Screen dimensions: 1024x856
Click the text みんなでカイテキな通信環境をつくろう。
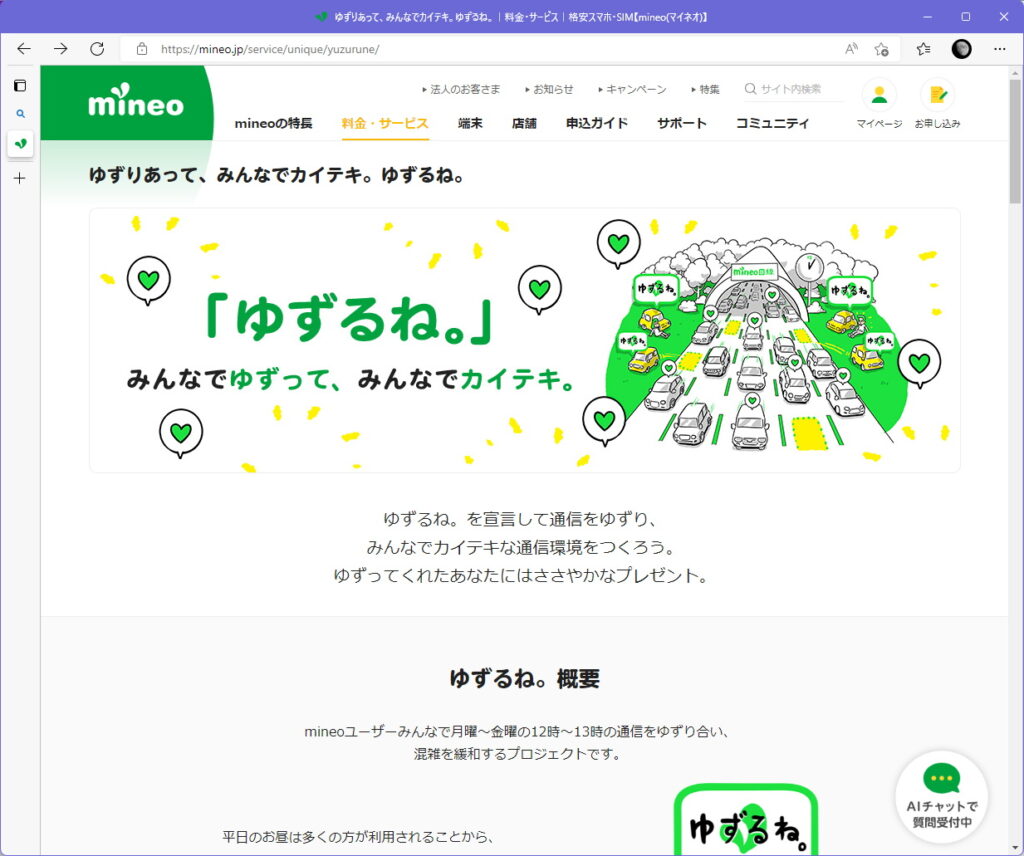520,547
